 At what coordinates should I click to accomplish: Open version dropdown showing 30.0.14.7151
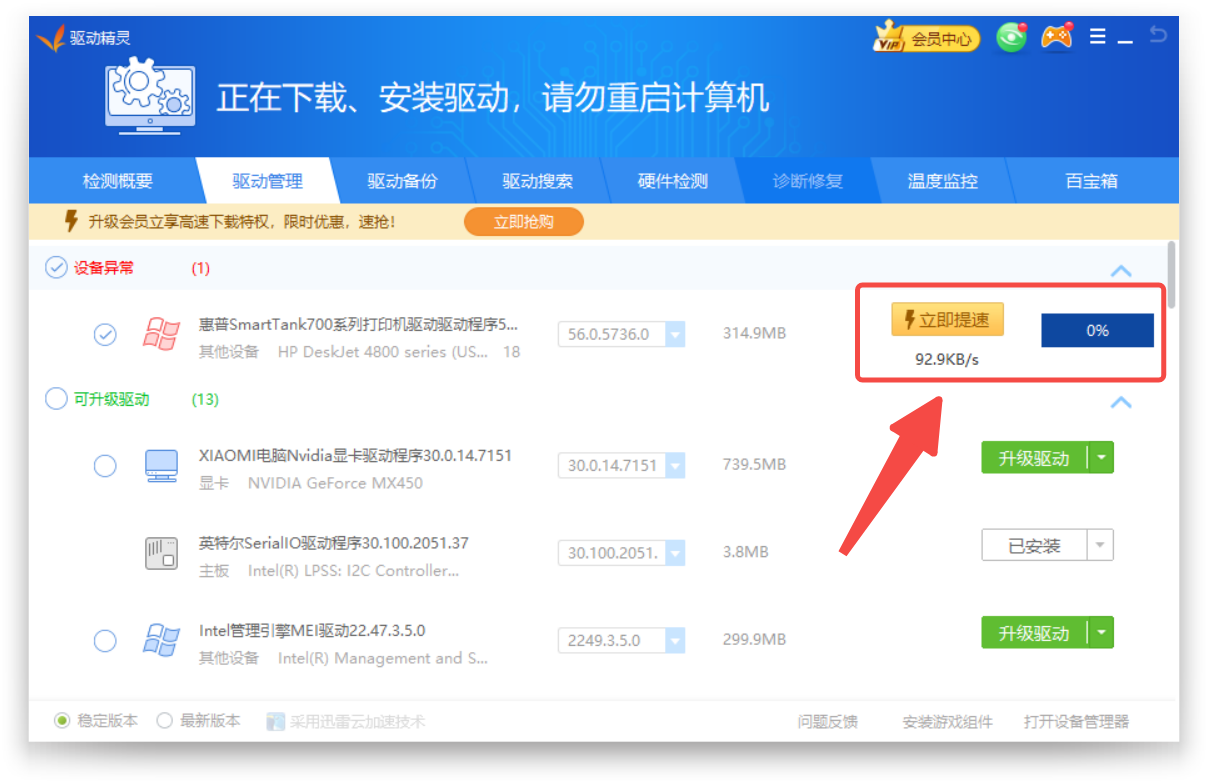point(674,465)
